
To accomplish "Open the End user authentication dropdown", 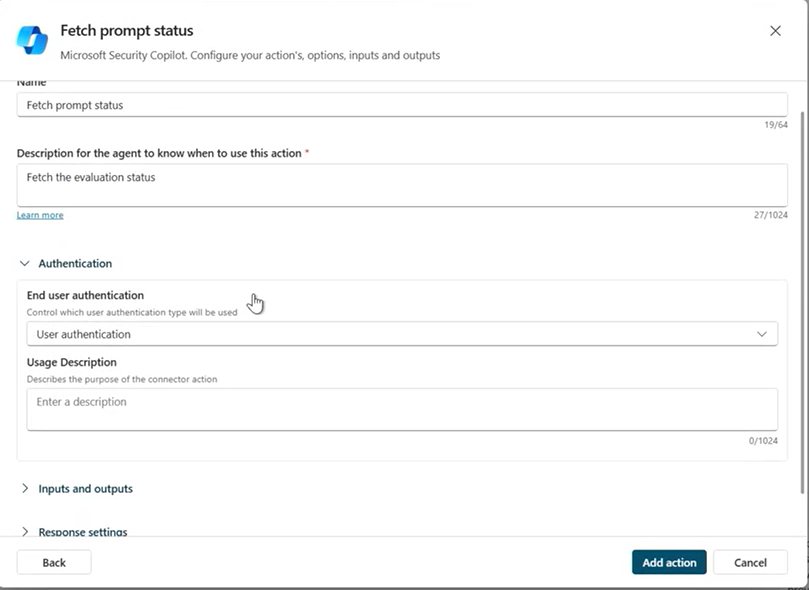I will pyautogui.click(x=764, y=333).
